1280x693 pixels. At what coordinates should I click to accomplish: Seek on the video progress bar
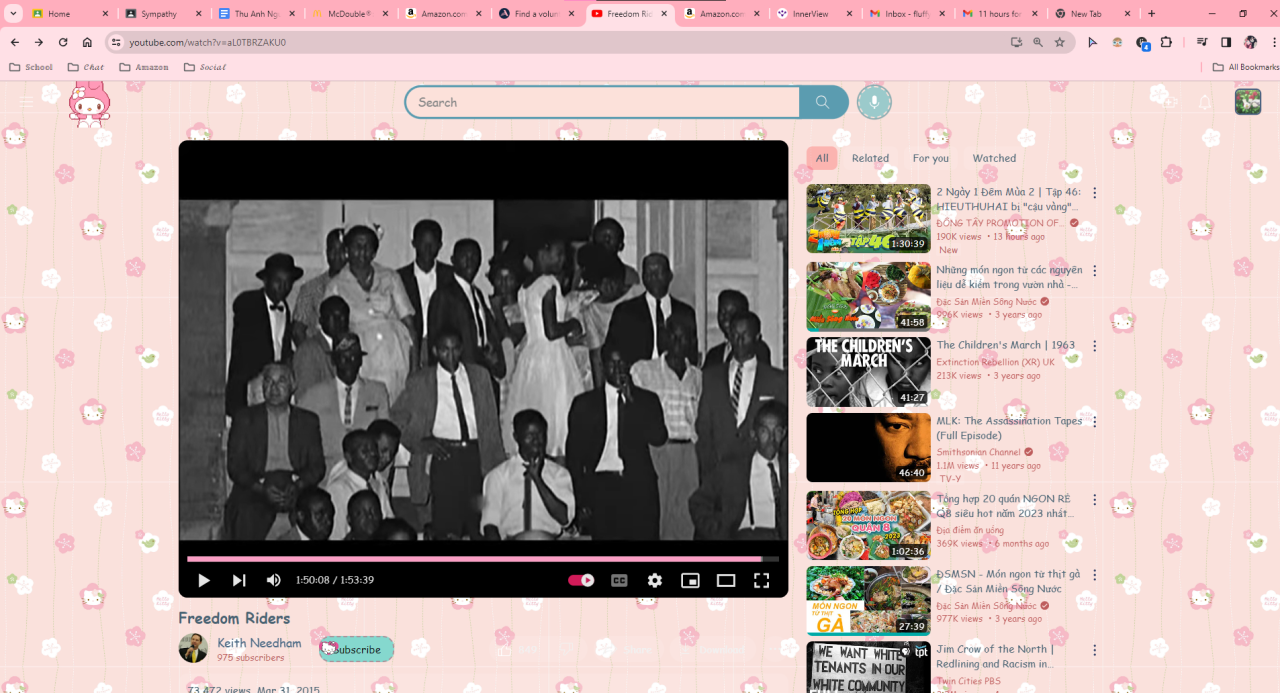(483, 558)
